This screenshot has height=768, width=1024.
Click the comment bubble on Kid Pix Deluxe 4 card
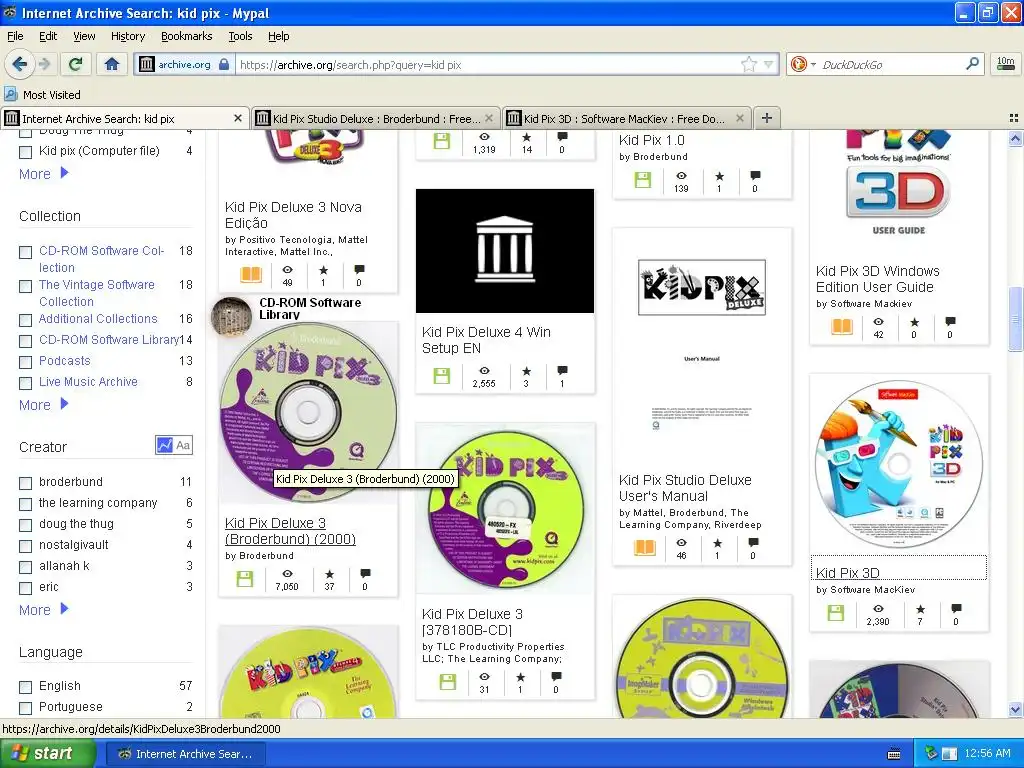562,371
